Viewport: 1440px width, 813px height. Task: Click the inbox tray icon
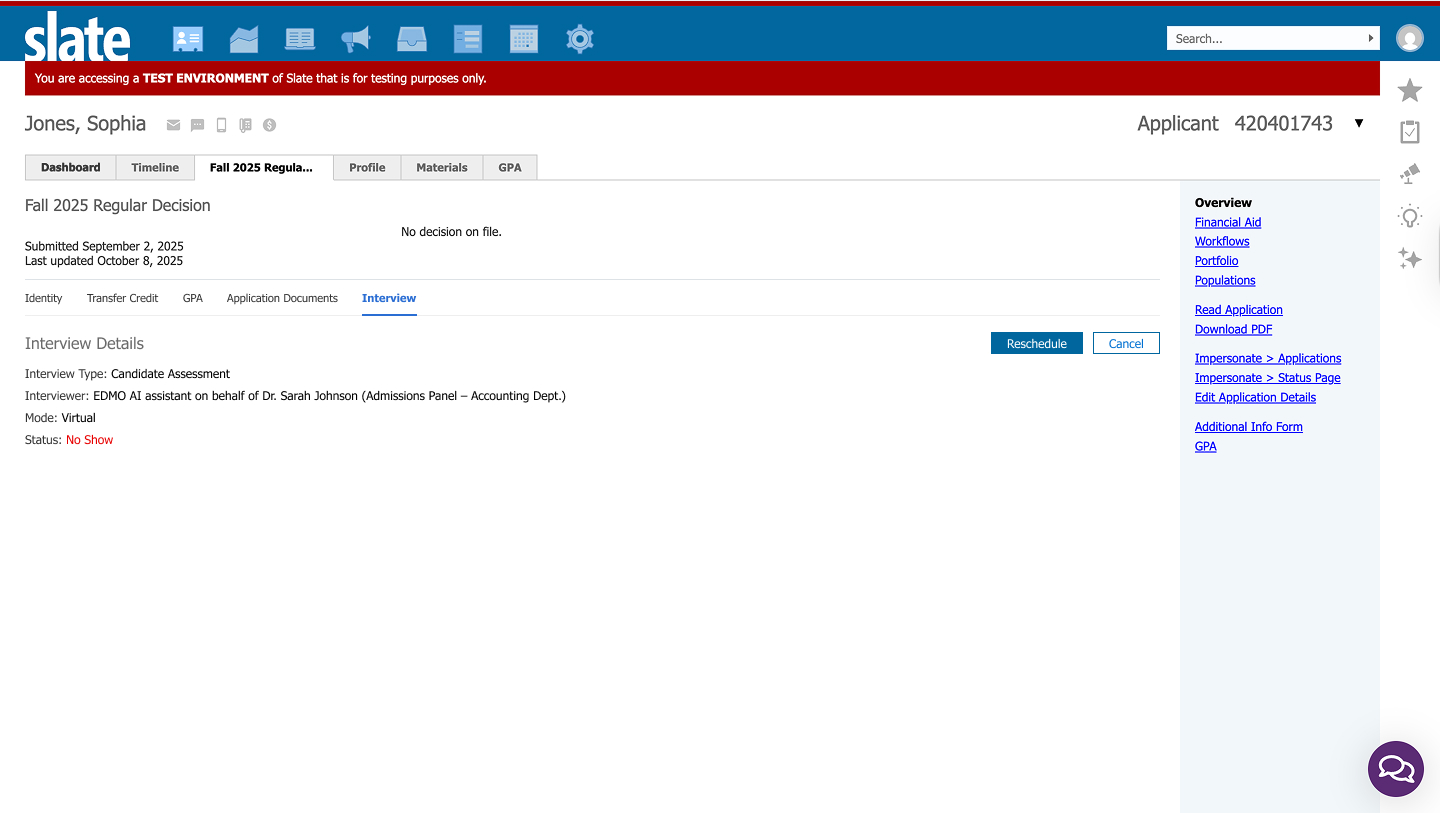411,39
